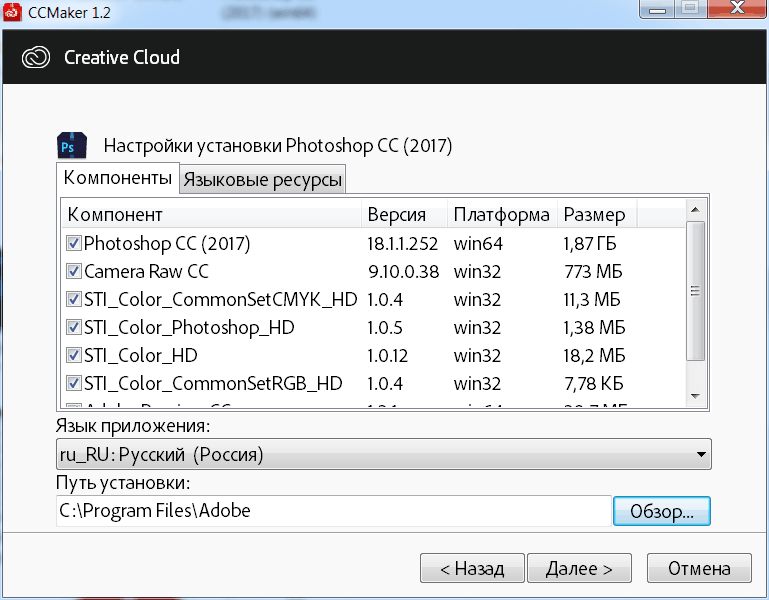Toggle the STI_Color_HD checkbox
769x600 pixels.
click(74, 355)
